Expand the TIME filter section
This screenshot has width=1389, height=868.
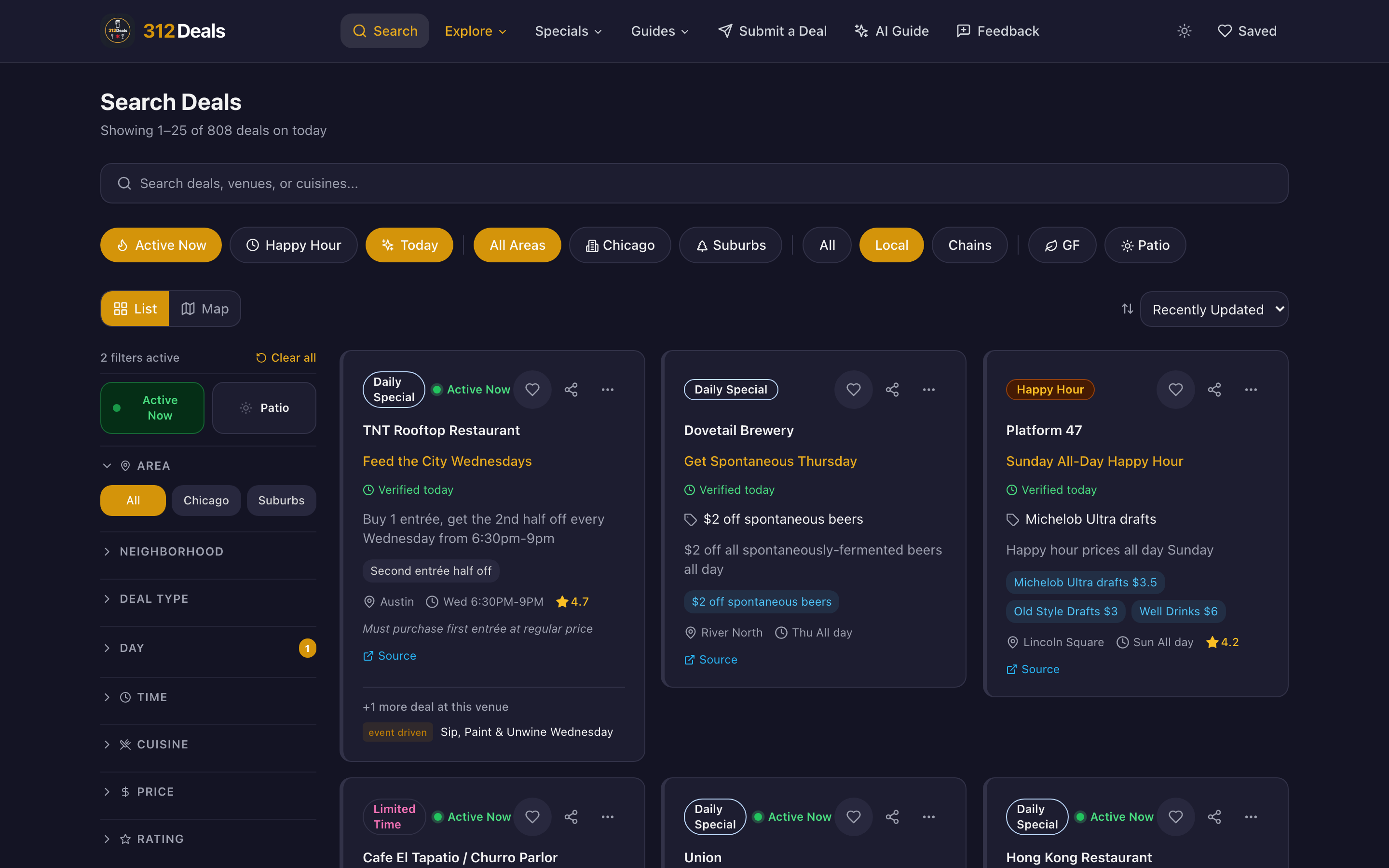click(208, 697)
